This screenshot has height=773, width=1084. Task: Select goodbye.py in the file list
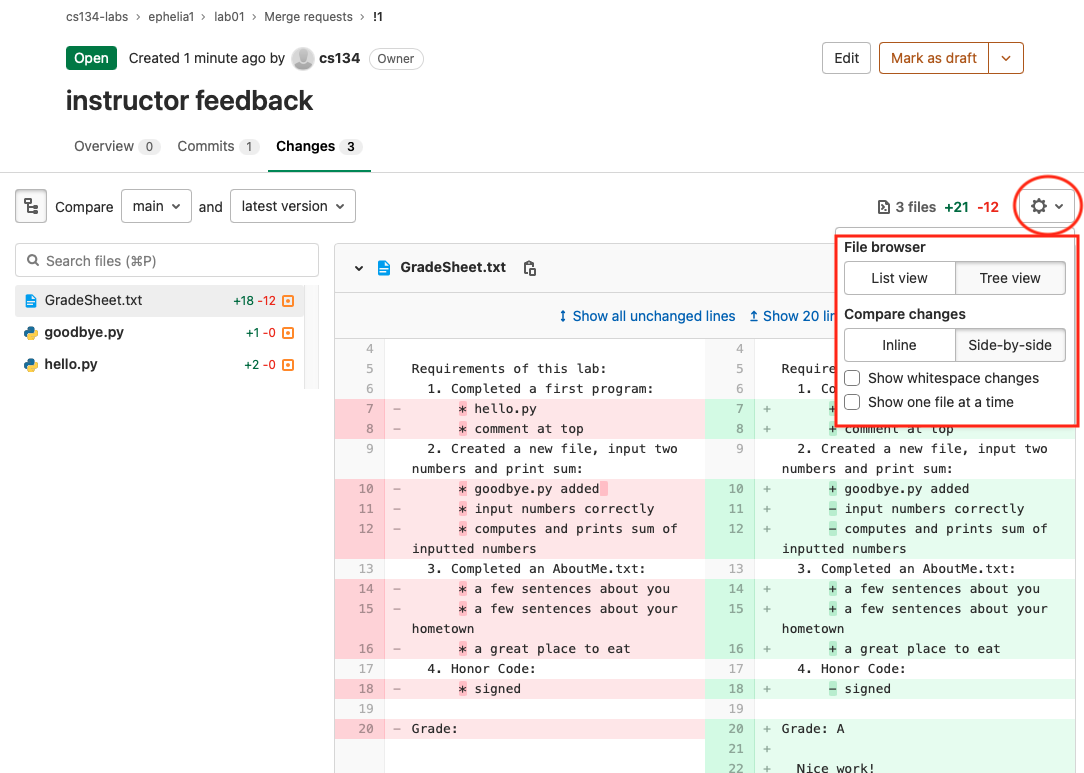click(x=159, y=333)
